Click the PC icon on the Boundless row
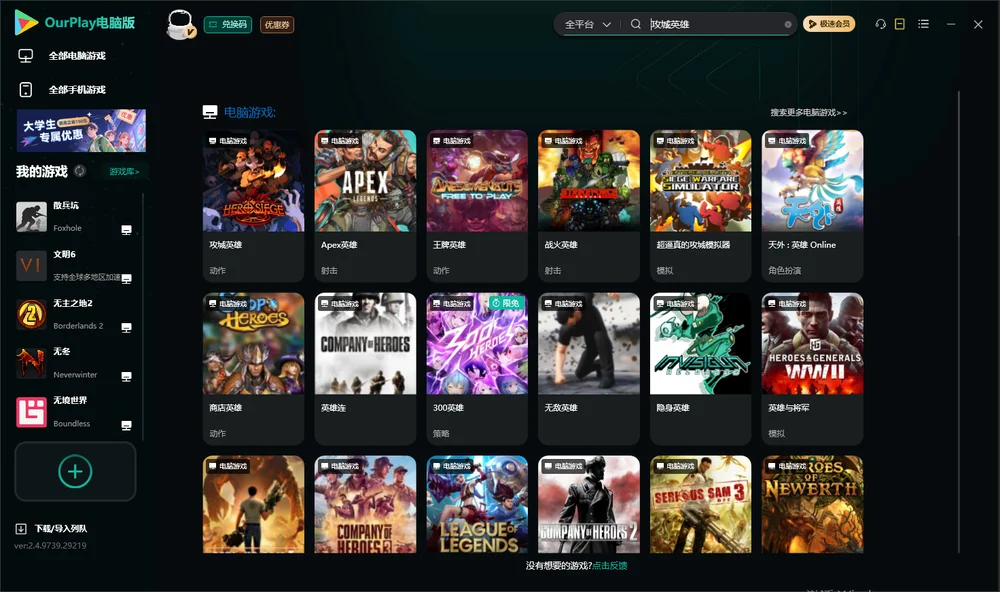Viewport: 1000px width, 592px height. tap(126, 426)
